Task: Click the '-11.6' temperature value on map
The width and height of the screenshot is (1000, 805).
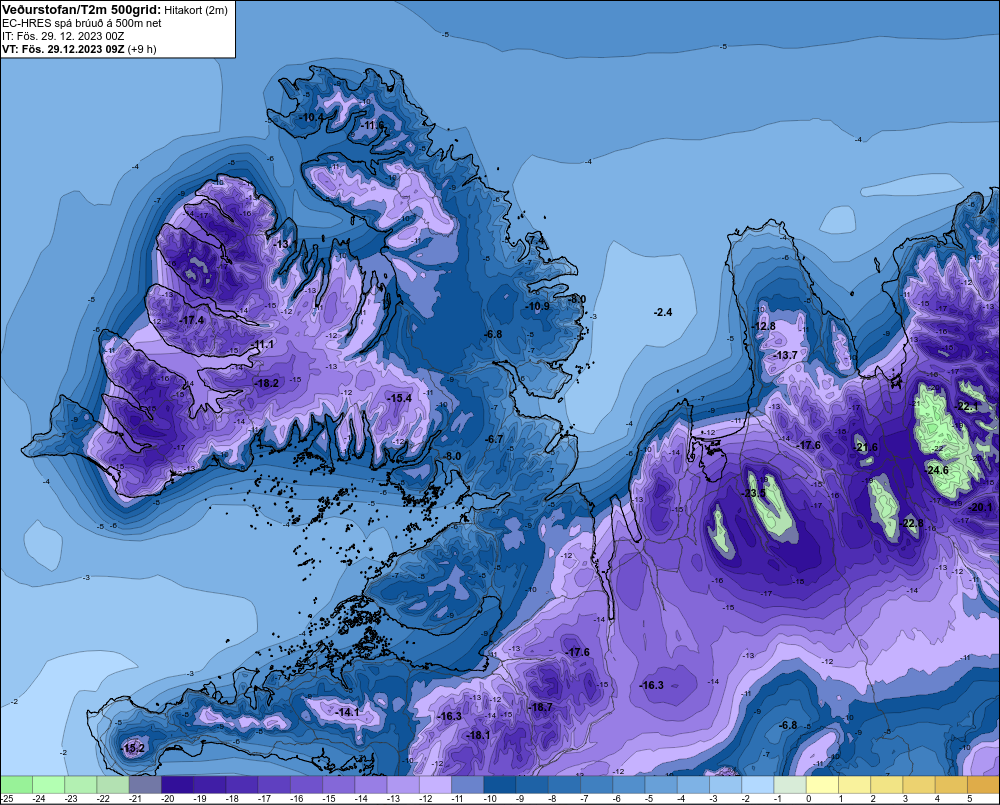Action: coord(372,125)
